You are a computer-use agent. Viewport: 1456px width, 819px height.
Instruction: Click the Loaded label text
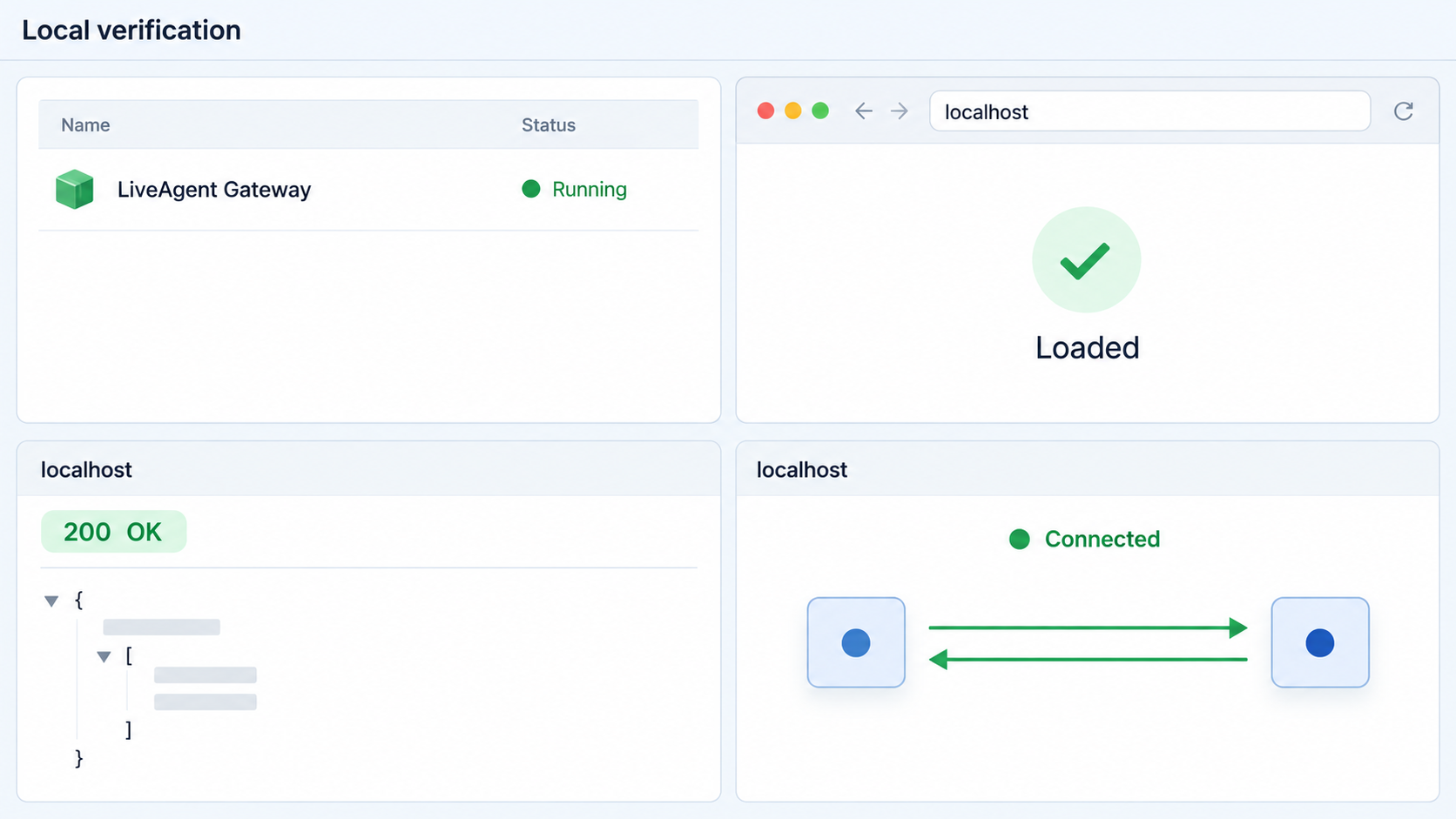[1087, 348]
